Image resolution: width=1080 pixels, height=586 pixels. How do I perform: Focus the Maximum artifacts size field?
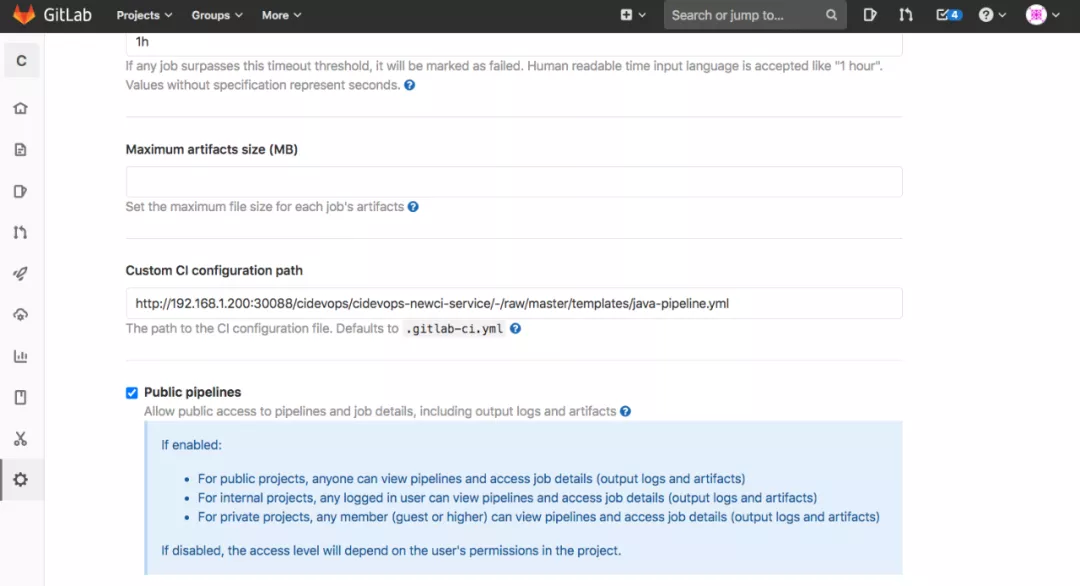click(x=514, y=182)
